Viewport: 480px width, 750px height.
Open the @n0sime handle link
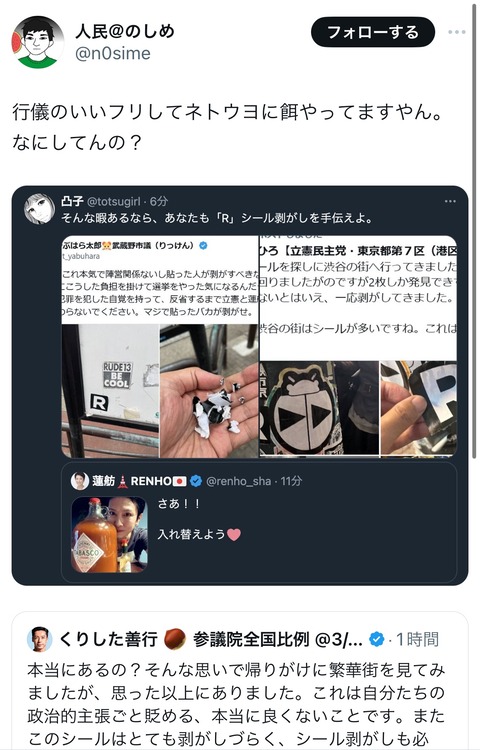[x=113, y=53]
